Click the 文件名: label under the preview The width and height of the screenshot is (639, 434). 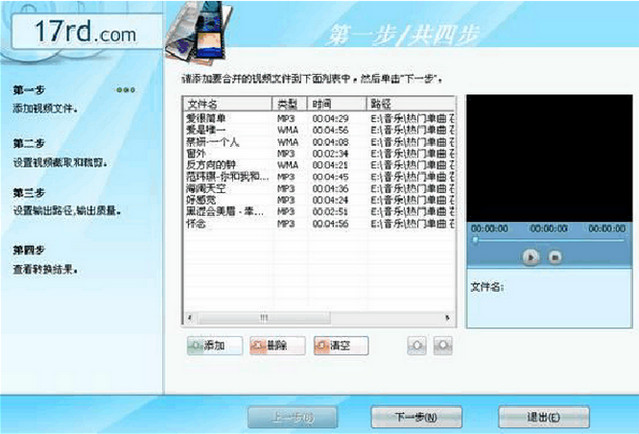tap(487, 287)
